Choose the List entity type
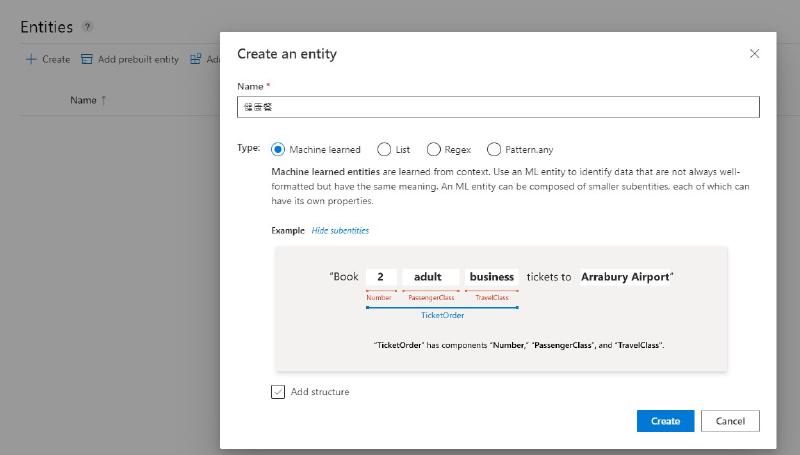Viewport: 800px width, 455px height. [384, 149]
